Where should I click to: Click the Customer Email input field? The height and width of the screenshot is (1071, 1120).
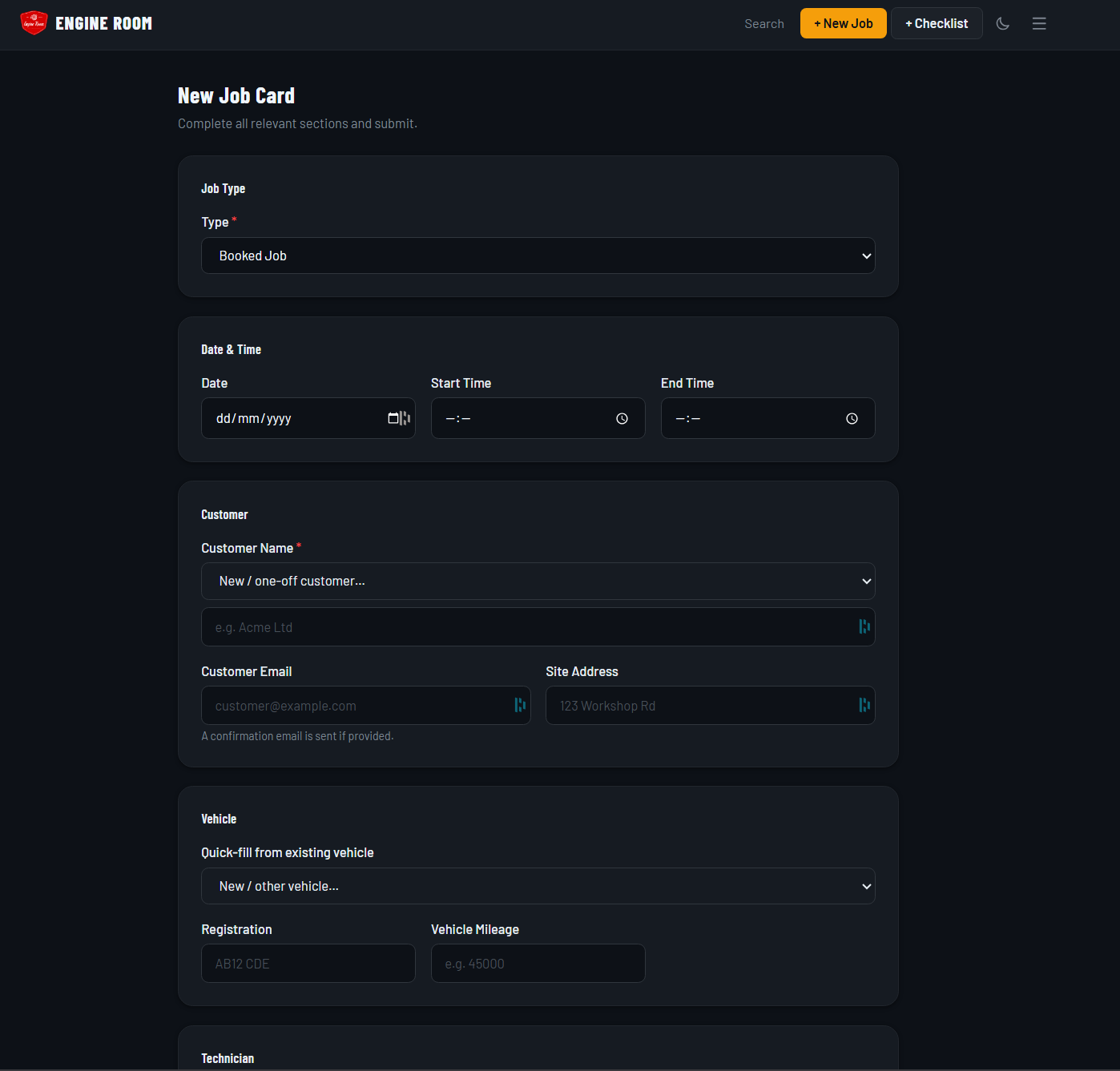[x=365, y=705]
